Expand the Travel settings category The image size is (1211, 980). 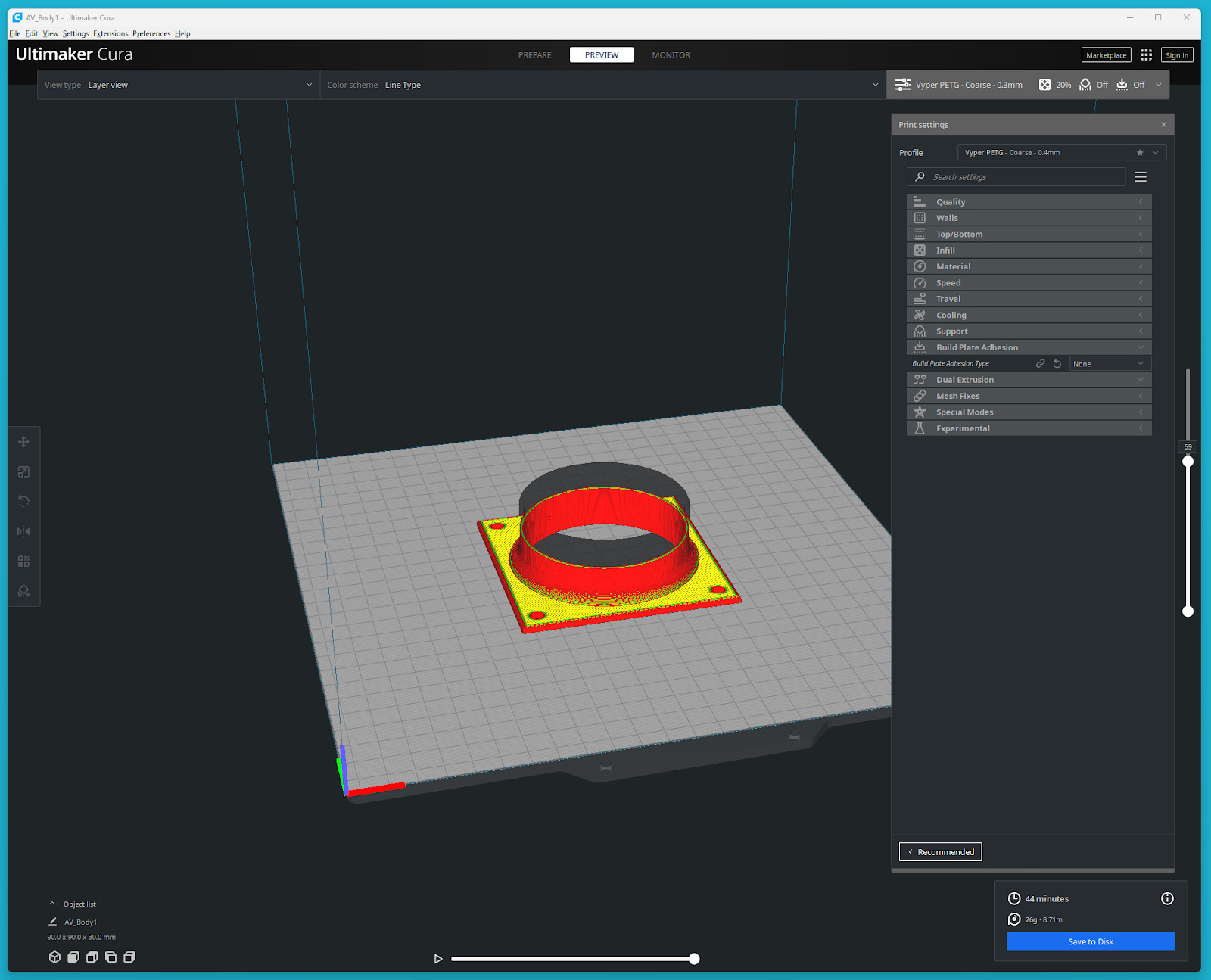pyautogui.click(x=1029, y=299)
